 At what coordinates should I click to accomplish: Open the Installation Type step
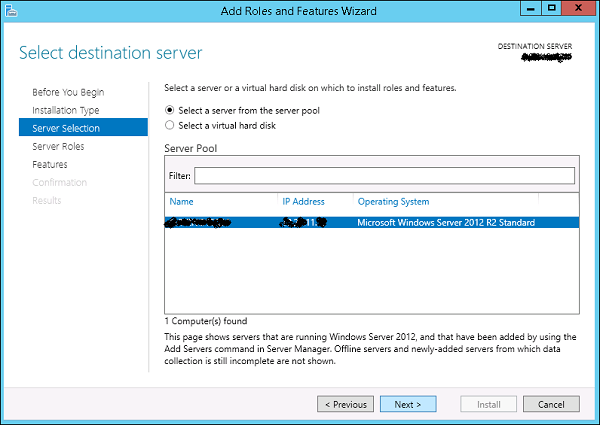coord(65,110)
